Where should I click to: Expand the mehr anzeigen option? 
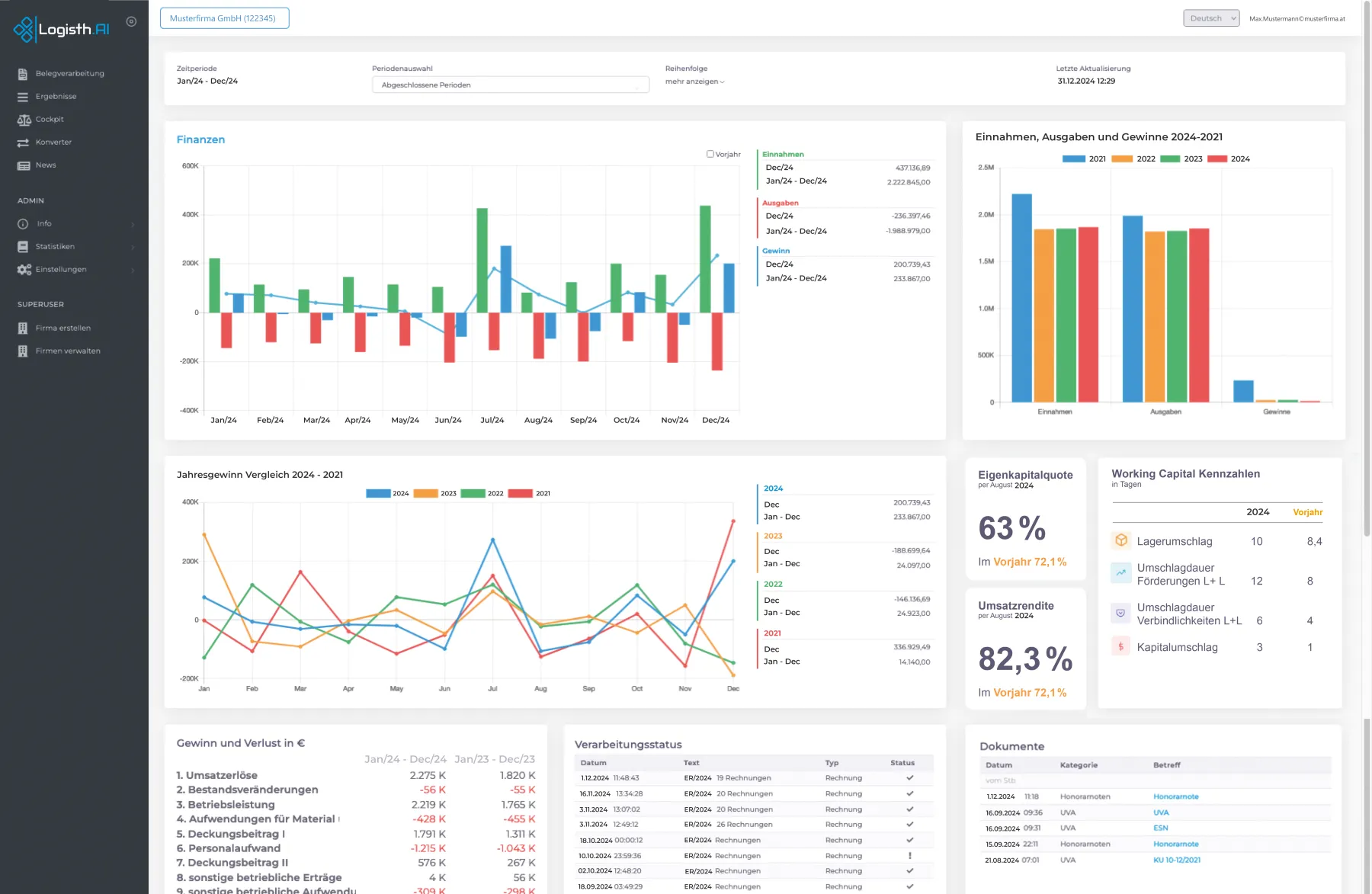click(x=694, y=82)
